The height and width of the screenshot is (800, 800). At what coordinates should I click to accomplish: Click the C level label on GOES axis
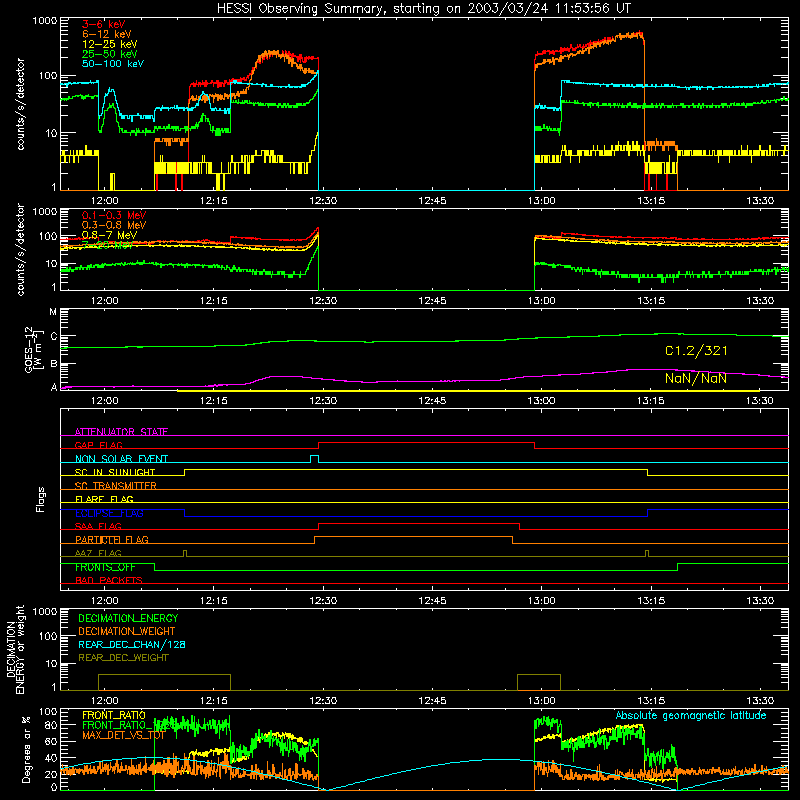point(54,336)
